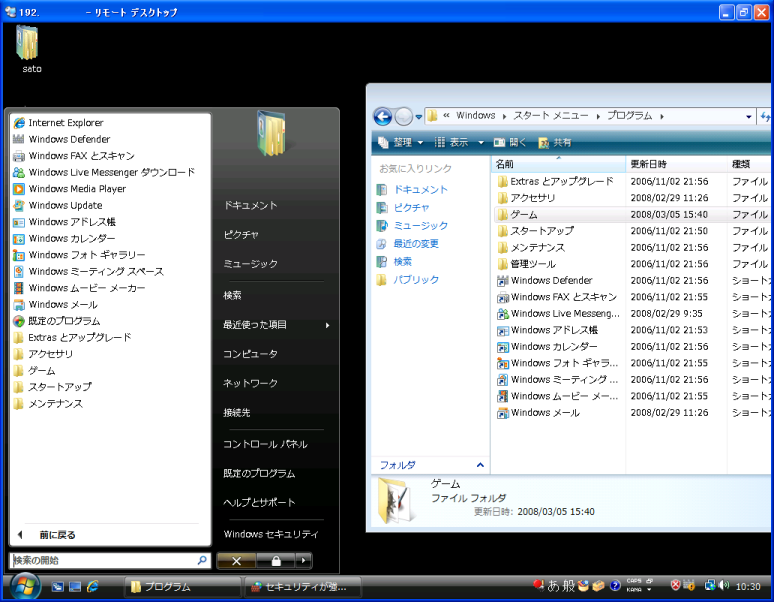Open the 整理 toolbar dropdown in Explorer
The image size is (774, 602).
click(400, 143)
